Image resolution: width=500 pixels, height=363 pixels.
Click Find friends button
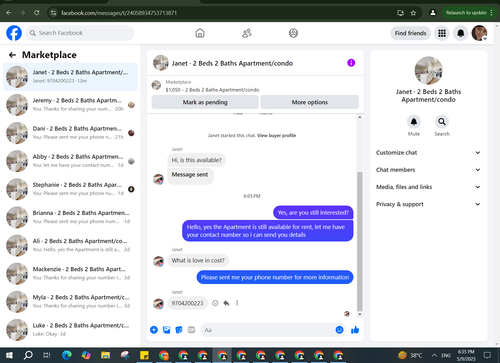tap(410, 33)
